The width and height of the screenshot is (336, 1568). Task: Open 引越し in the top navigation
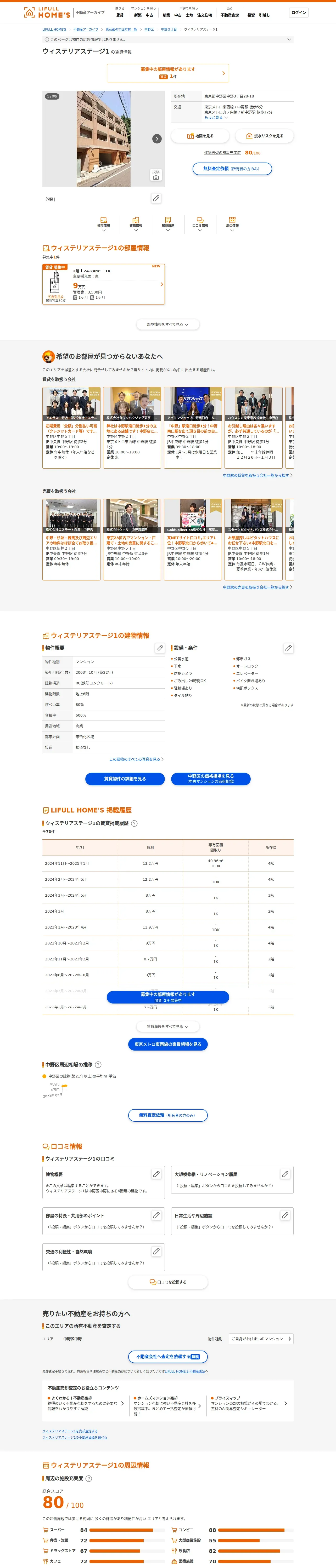tap(264, 15)
